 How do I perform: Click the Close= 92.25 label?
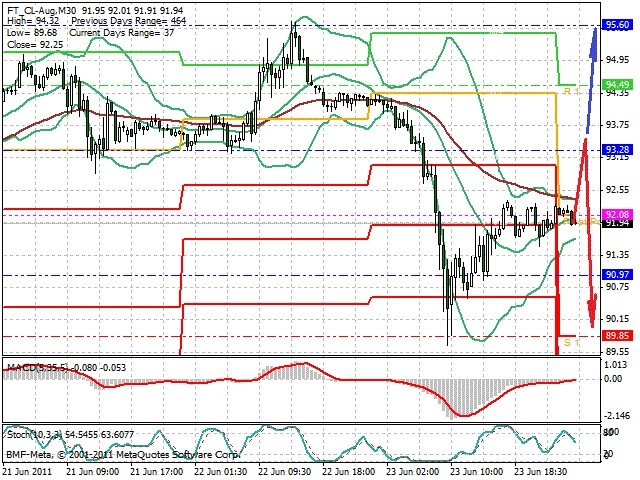click(35, 44)
